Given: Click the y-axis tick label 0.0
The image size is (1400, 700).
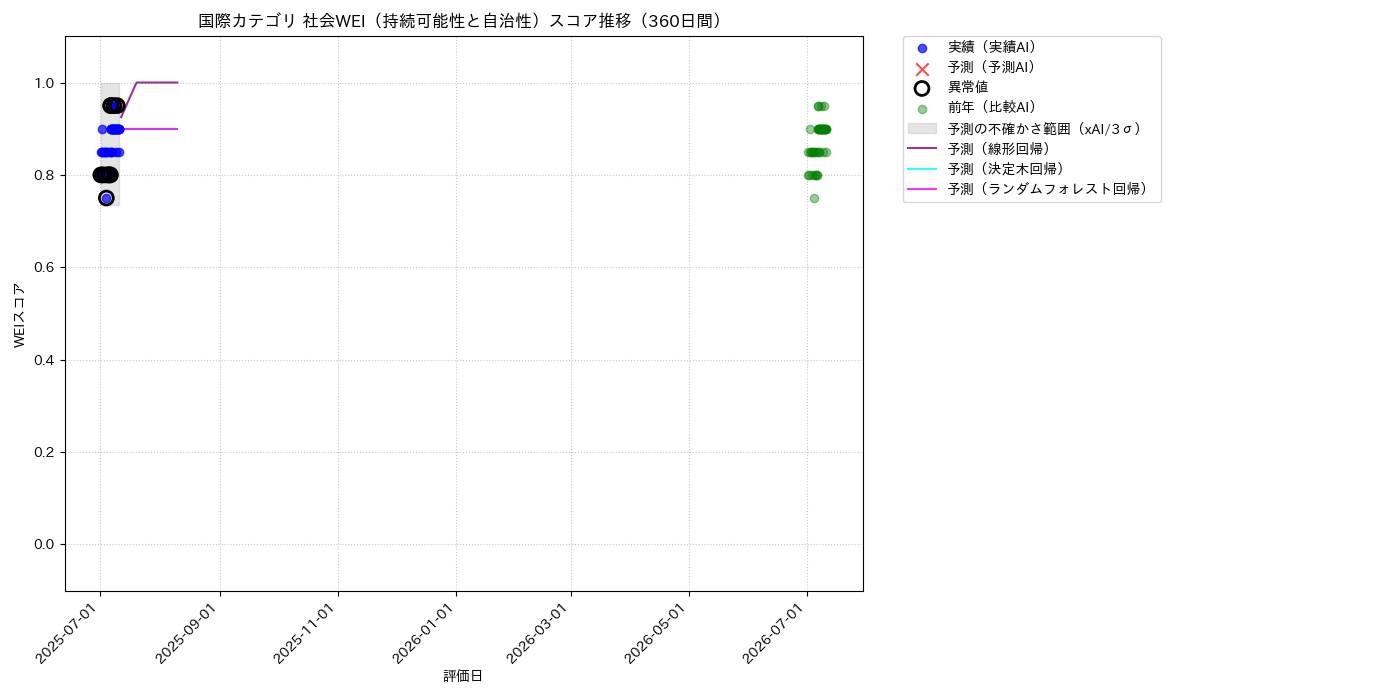Looking at the screenshot, I should [46, 544].
